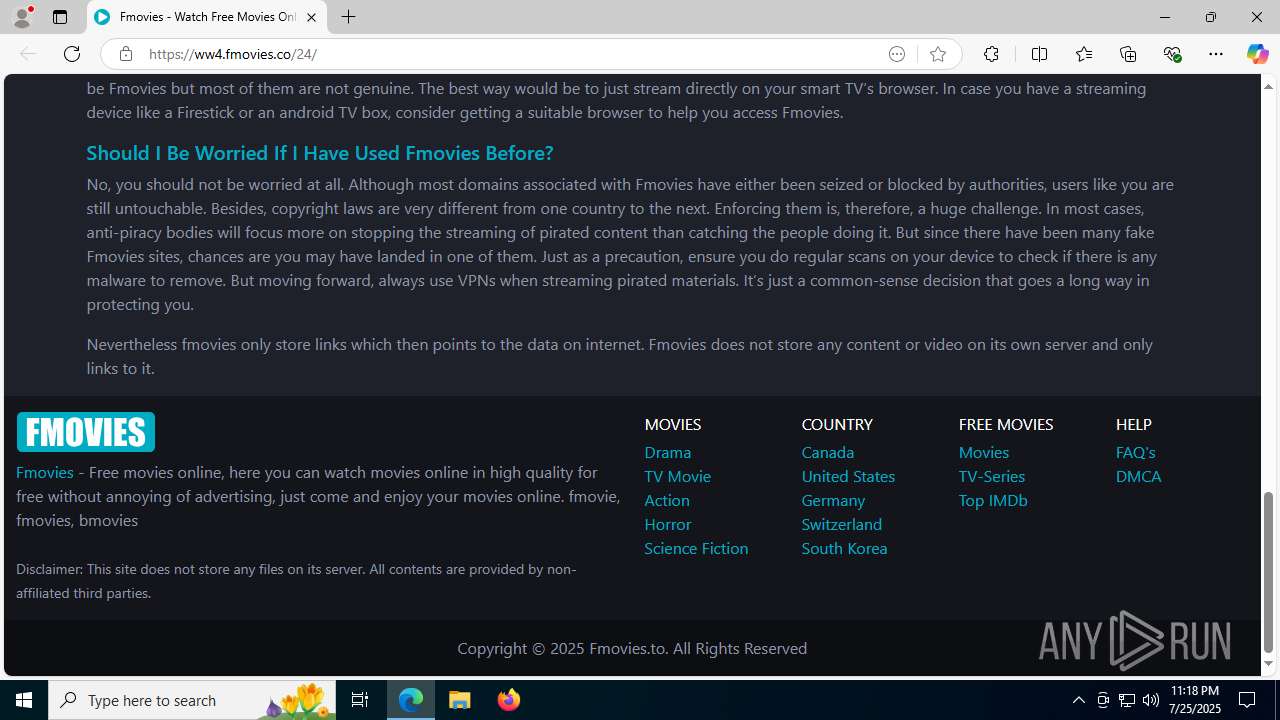Open the Action genre link

(x=666, y=500)
